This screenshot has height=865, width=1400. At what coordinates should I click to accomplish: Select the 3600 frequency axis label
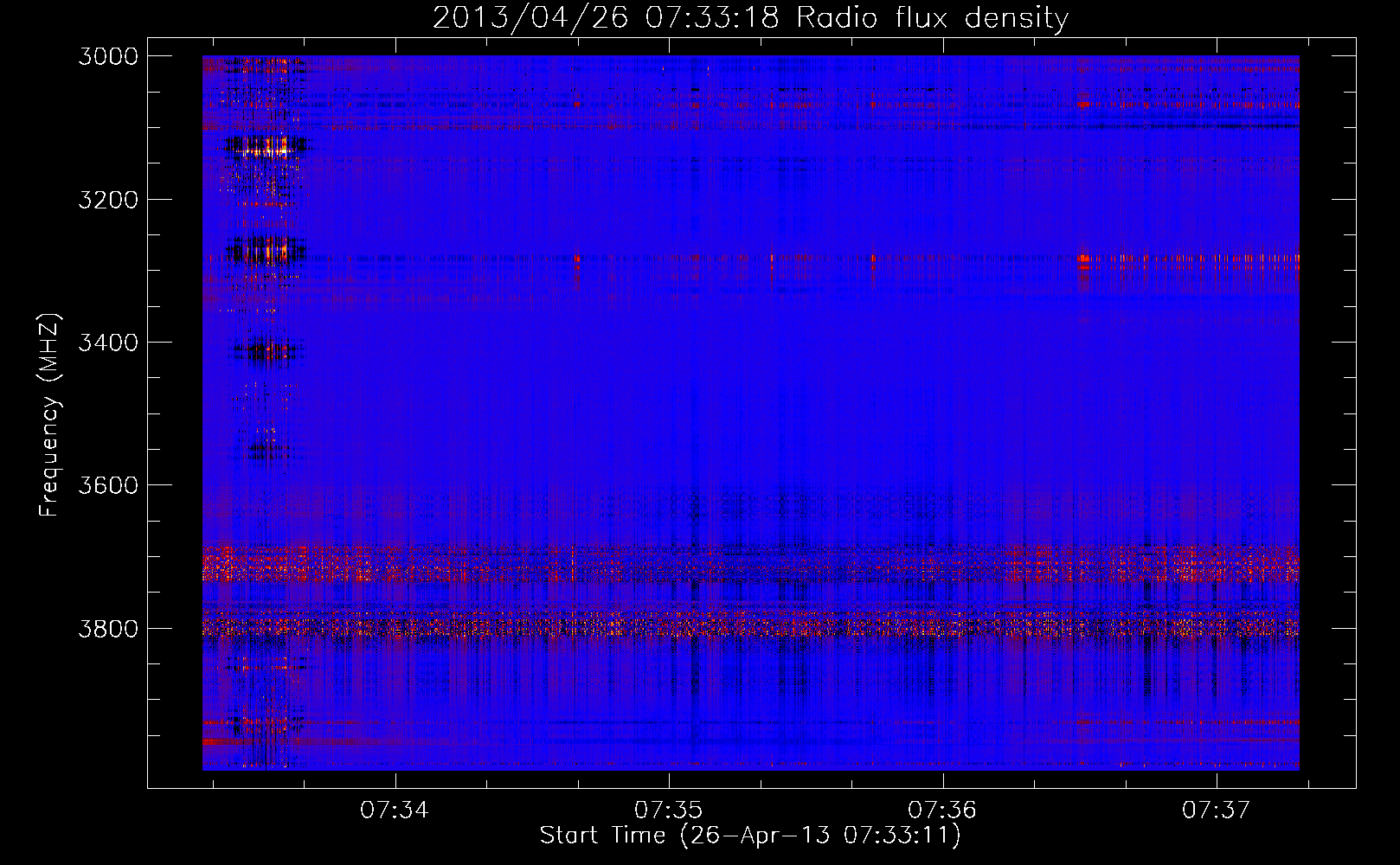point(108,485)
